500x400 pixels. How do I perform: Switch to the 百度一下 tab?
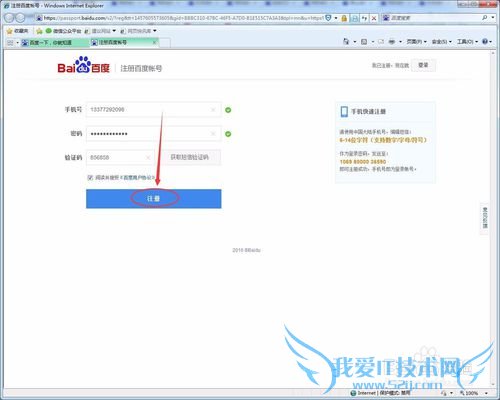[54, 43]
